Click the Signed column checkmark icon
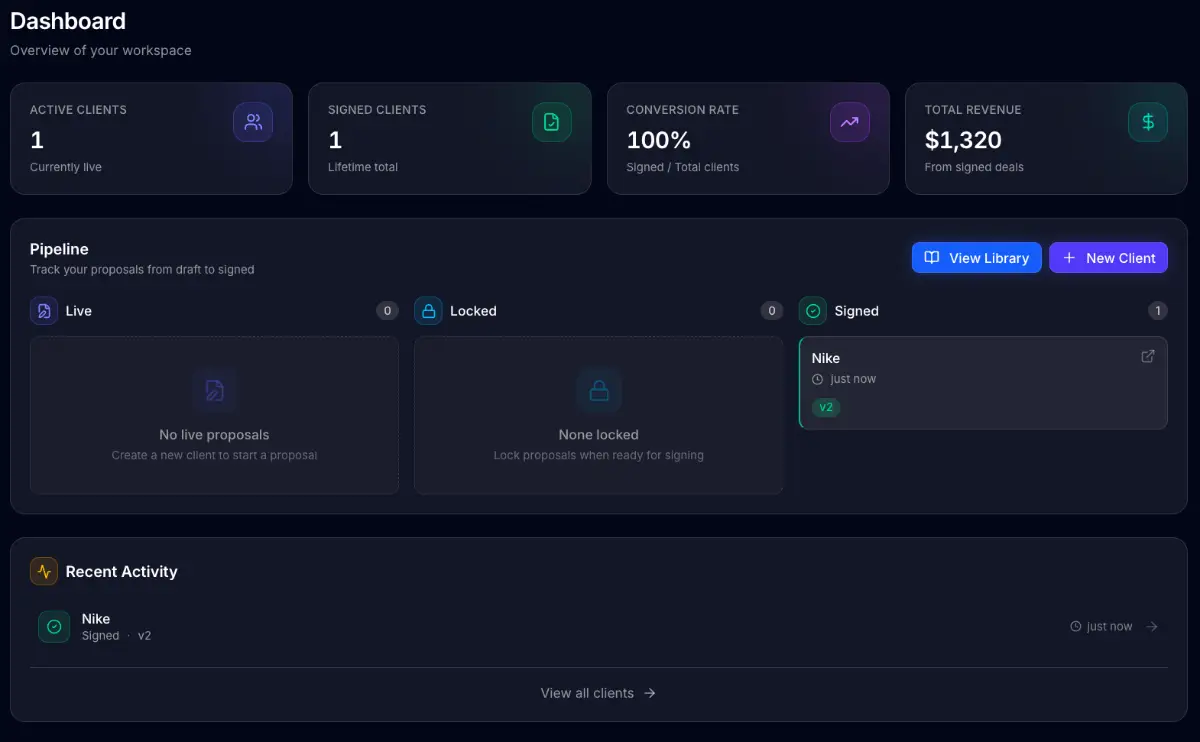 click(813, 311)
